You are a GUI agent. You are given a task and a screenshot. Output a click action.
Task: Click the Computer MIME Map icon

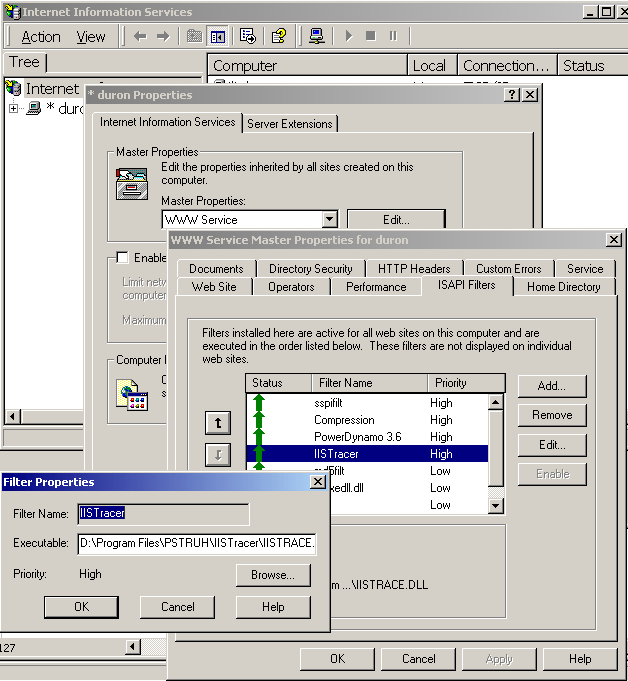click(132, 395)
